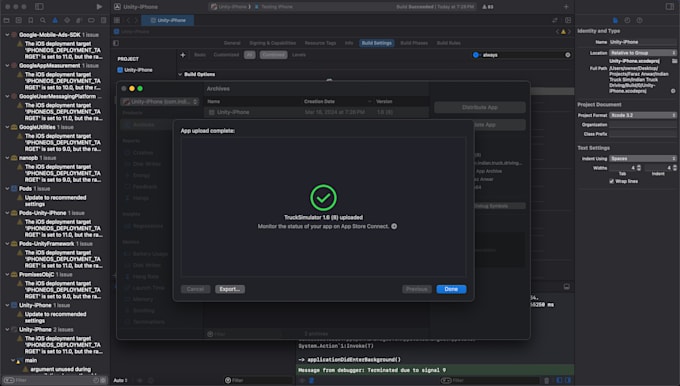680x386 pixels.
Task: Open the Quick Help inspector icon
Action: pyautogui.click(x=639, y=20)
